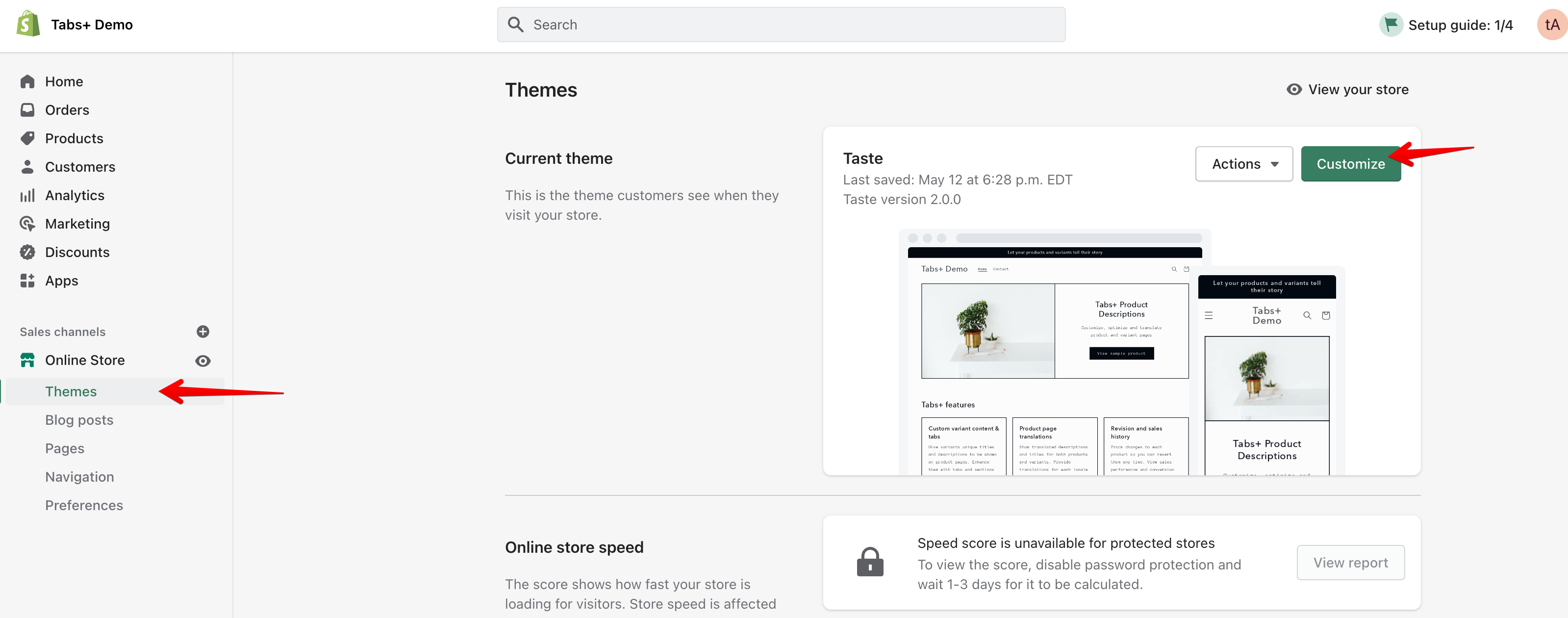Image resolution: width=1568 pixels, height=618 pixels.
Task: Click the Marketing icon in sidebar
Action: pos(28,223)
